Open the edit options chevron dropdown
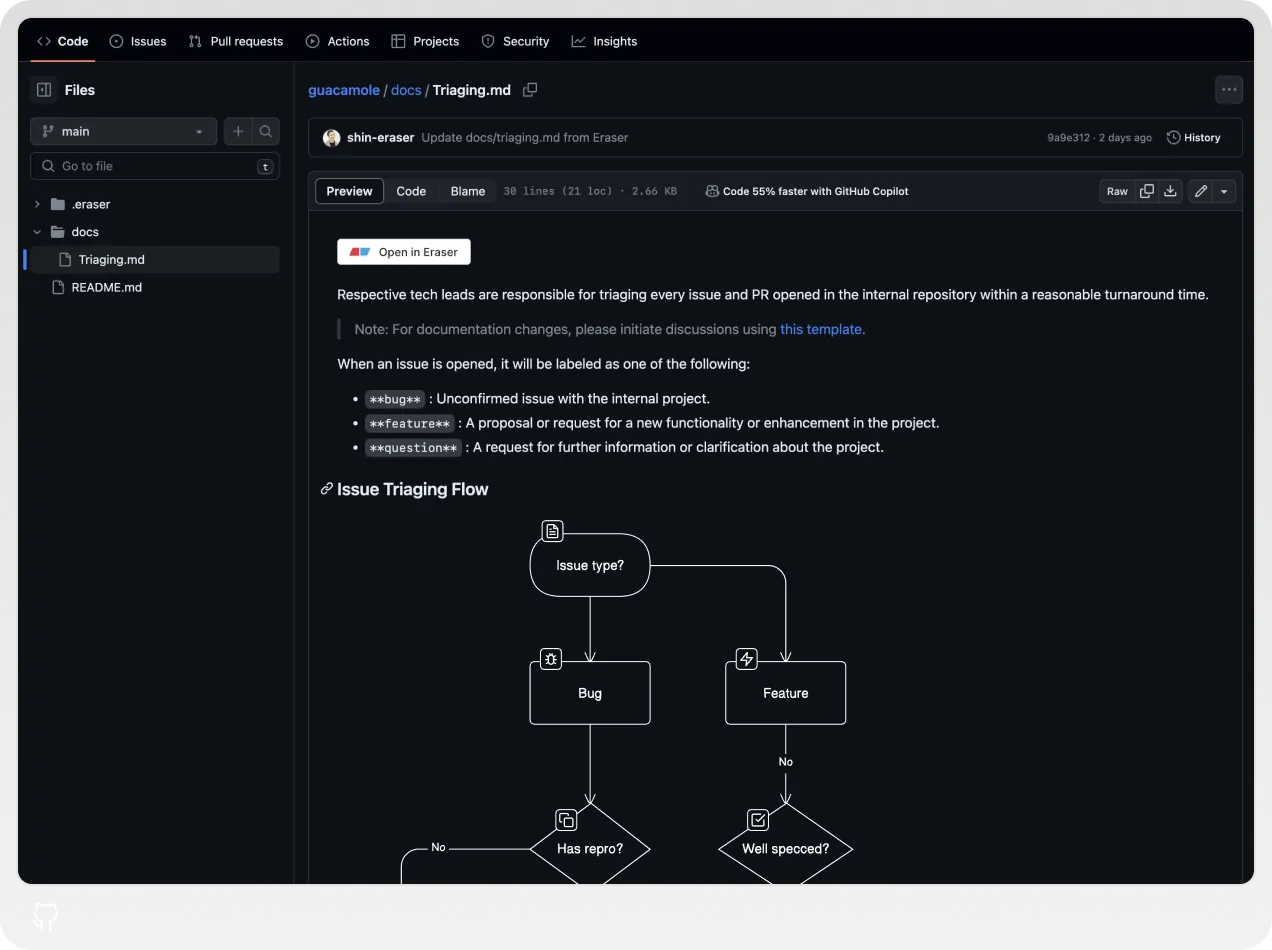The image size is (1272, 950). 1224,191
